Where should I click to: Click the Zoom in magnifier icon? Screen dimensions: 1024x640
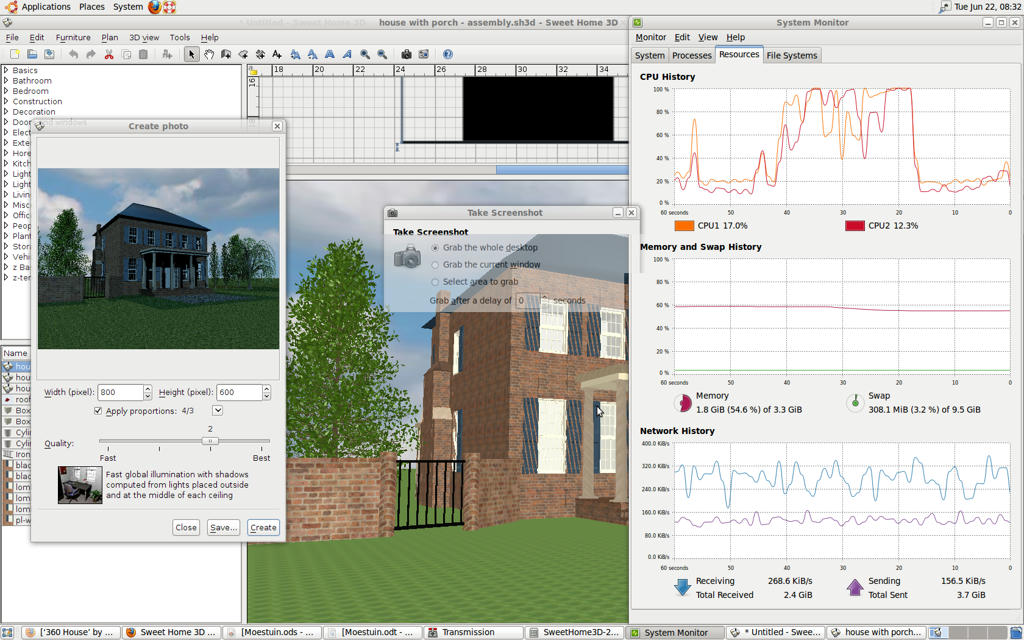[365, 54]
